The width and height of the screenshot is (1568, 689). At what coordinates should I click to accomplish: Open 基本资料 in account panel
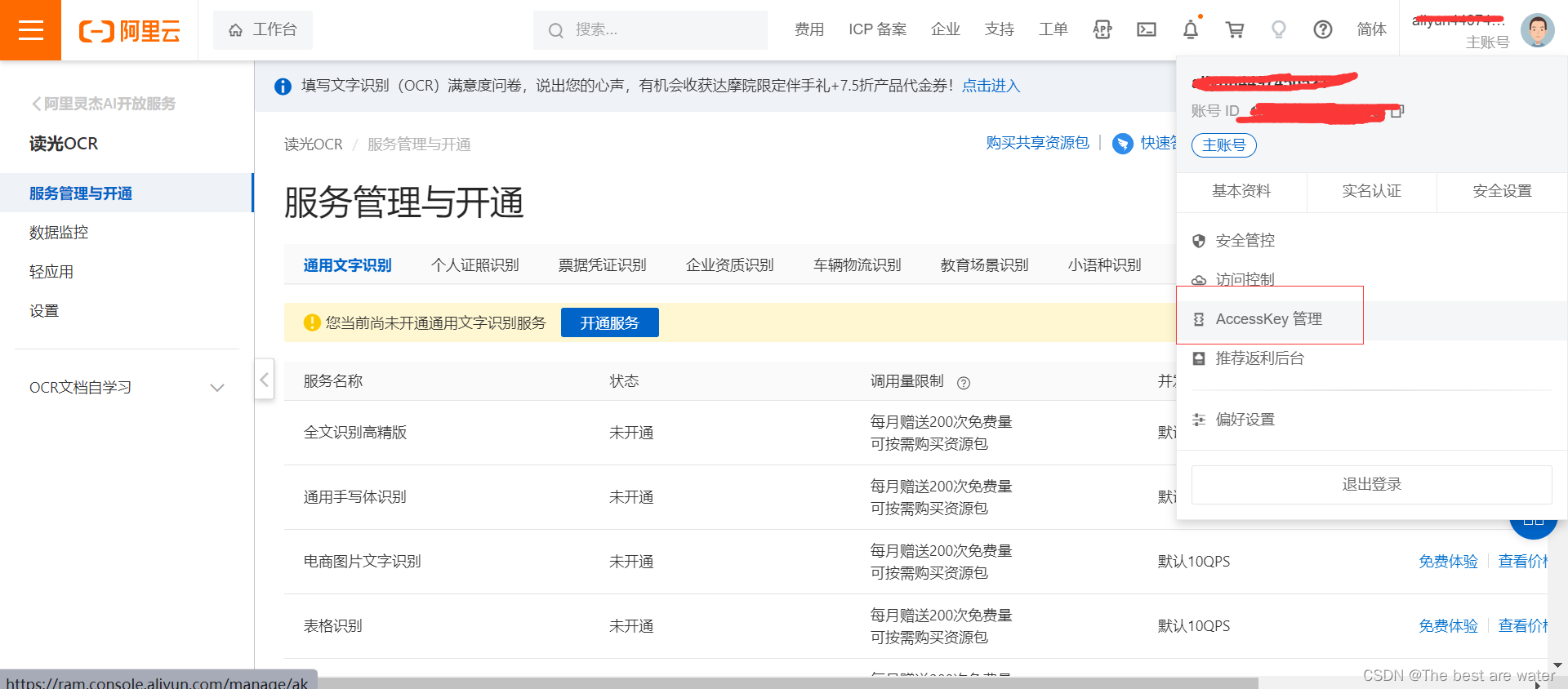pos(1241,191)
